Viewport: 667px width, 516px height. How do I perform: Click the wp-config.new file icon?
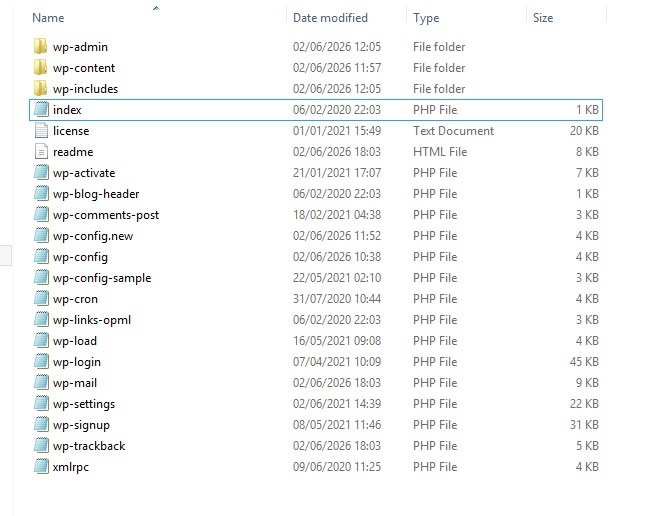click(41, 236)
